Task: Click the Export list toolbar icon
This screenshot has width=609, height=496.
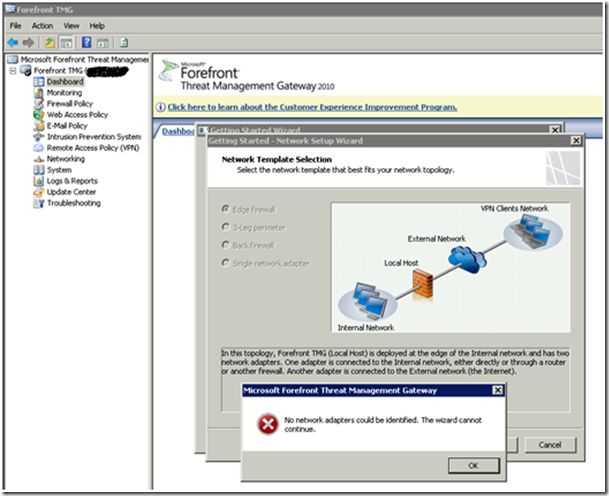Action: coord(124,42)
